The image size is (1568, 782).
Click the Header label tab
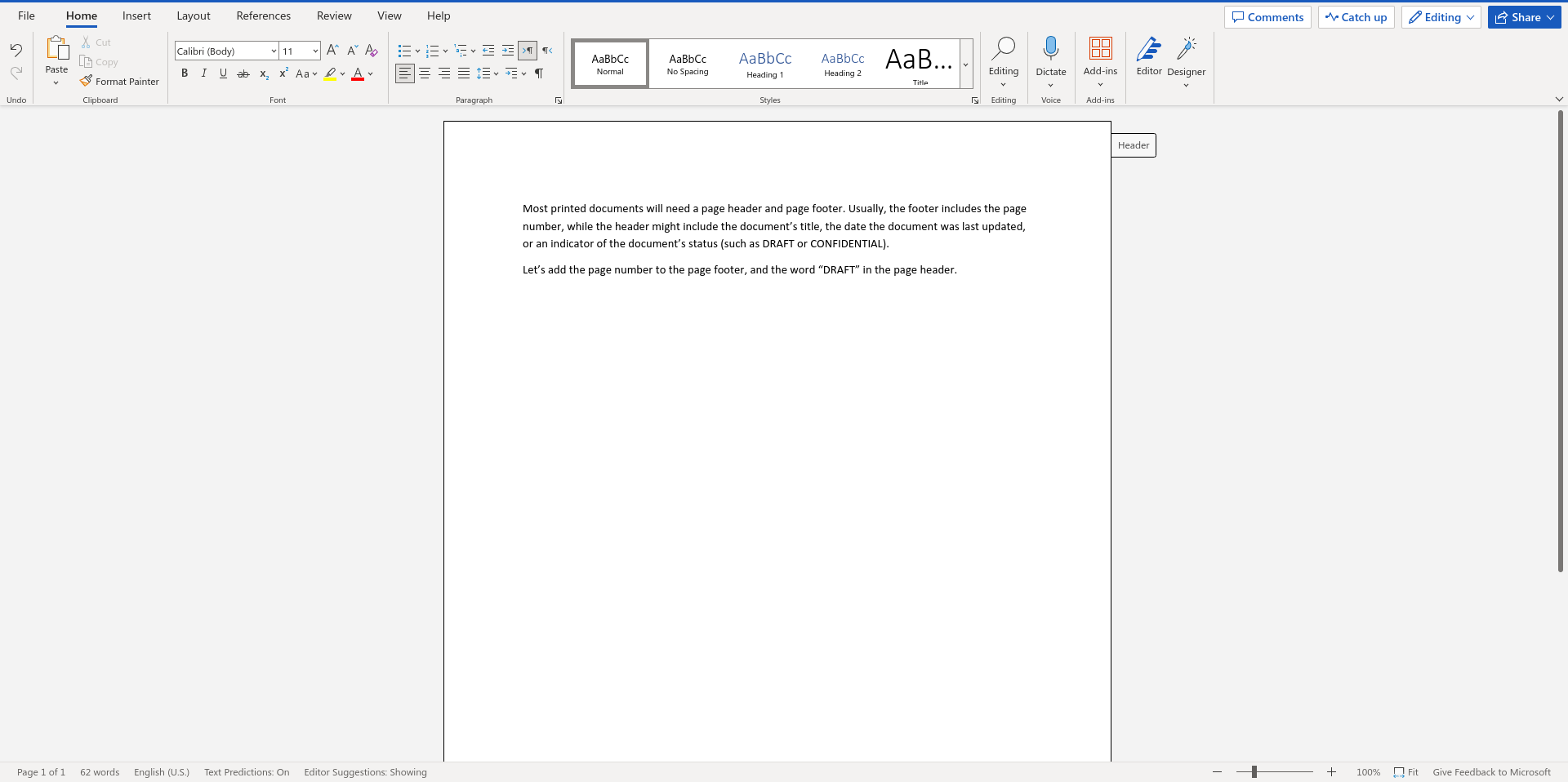pyautogui.click(x=1134, y=145)
